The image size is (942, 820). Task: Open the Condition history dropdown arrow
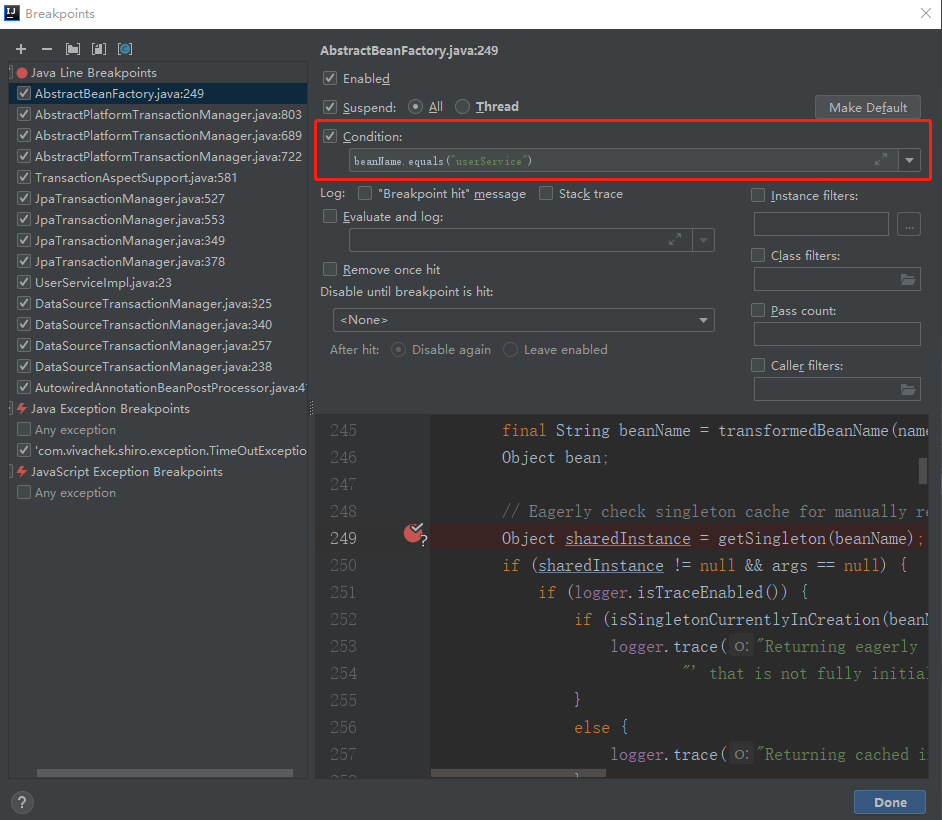[x=909, y=160]
